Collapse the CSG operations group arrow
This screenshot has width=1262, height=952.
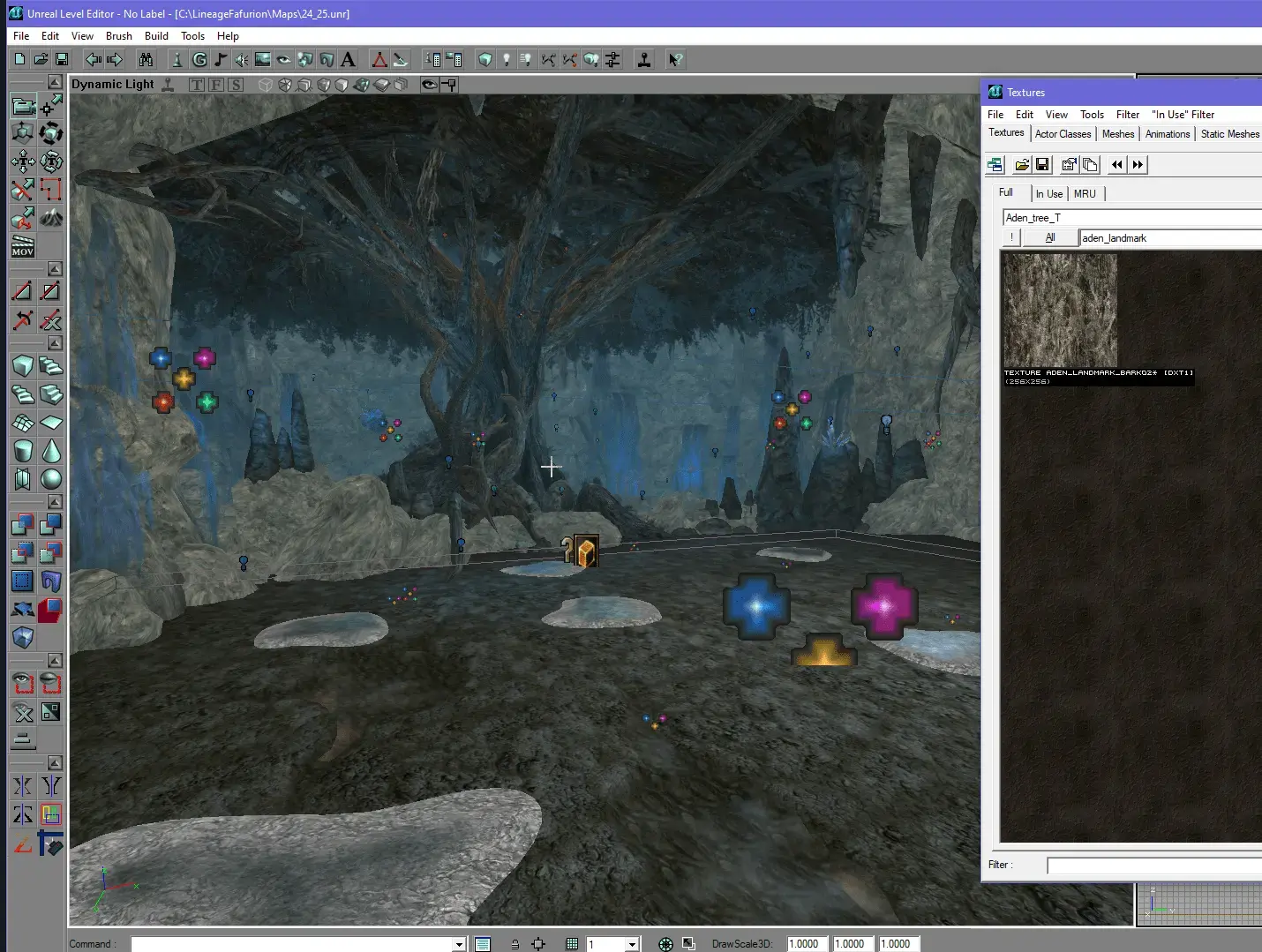[55, 501]
